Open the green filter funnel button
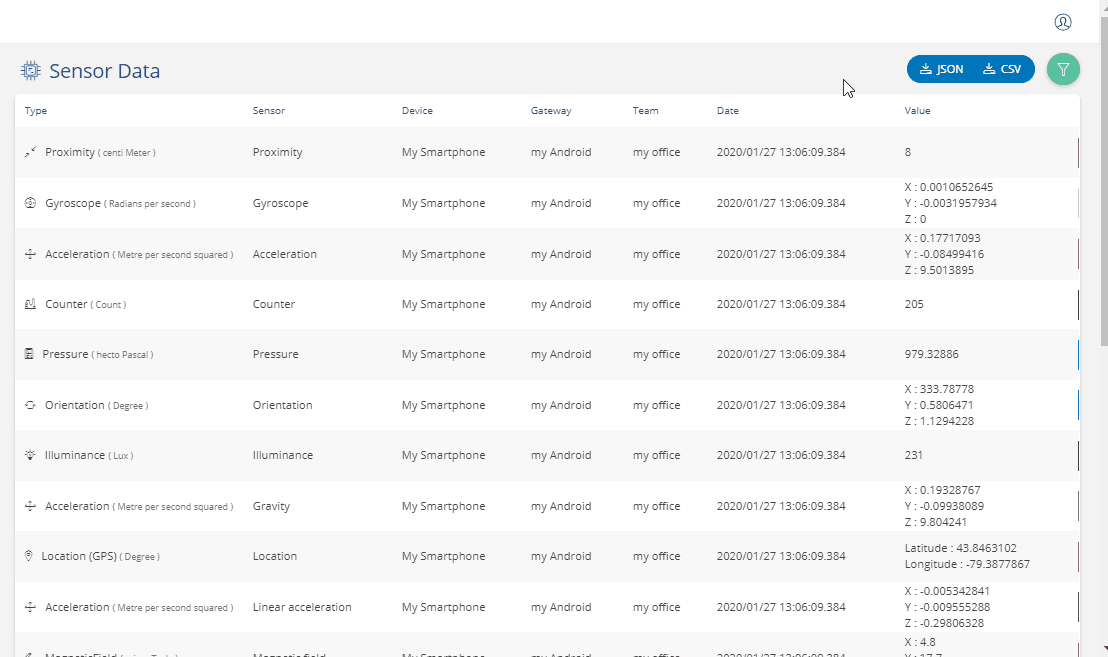Viewport: 1108px width, 657px height. (1063, 69)
